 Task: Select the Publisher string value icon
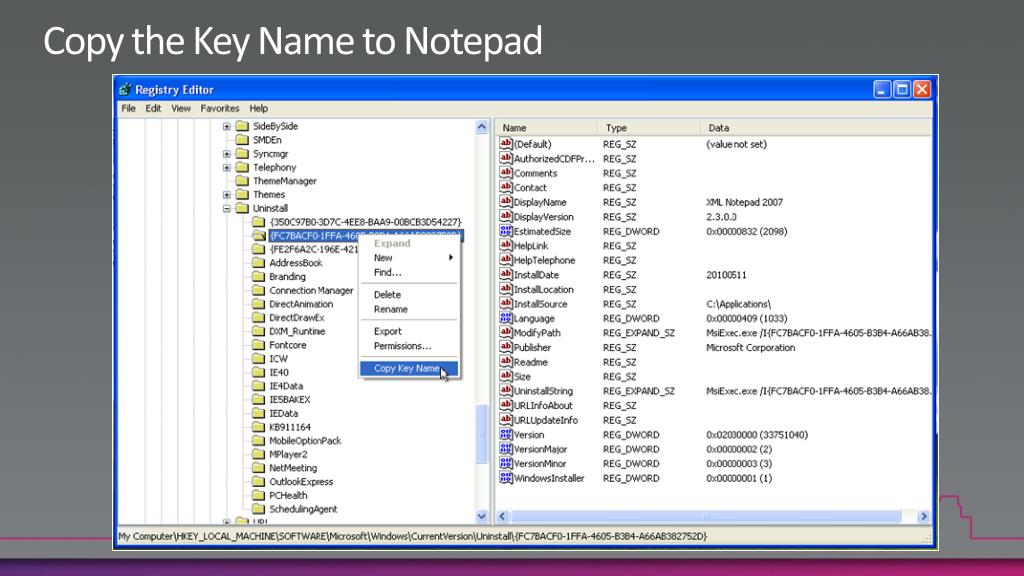point(506,347)
